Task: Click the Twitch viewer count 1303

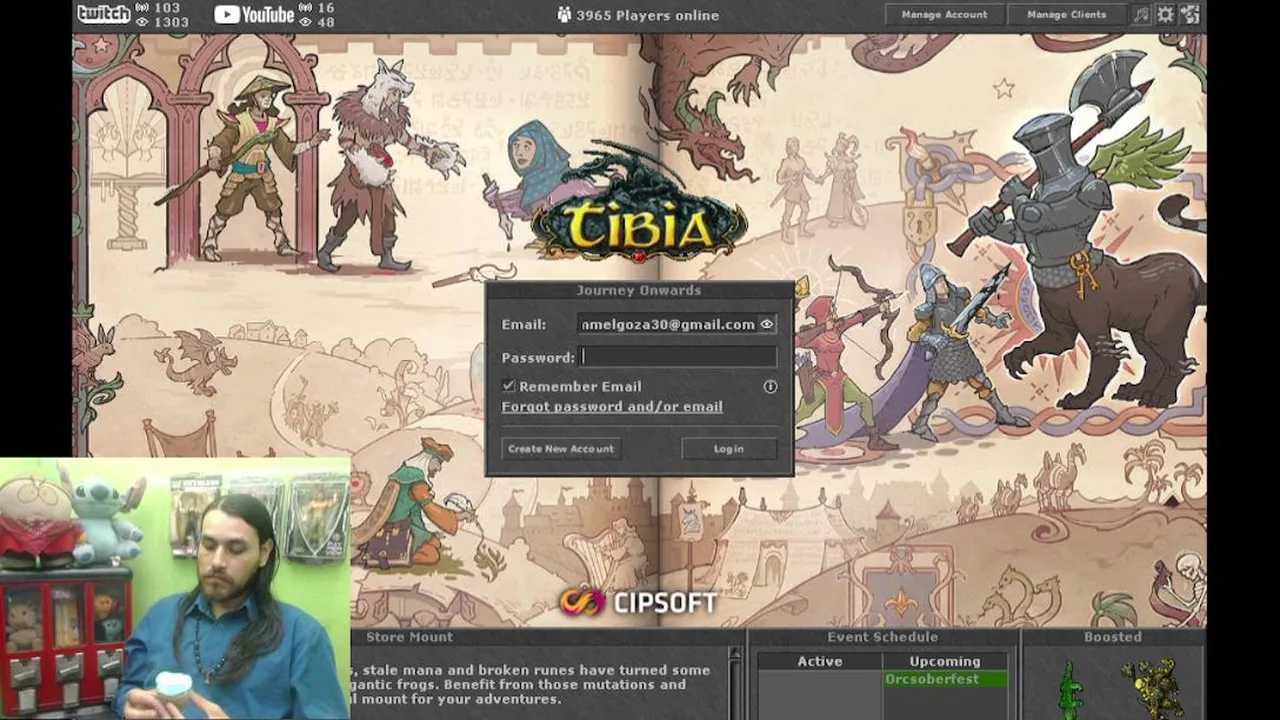Action: 171,22
